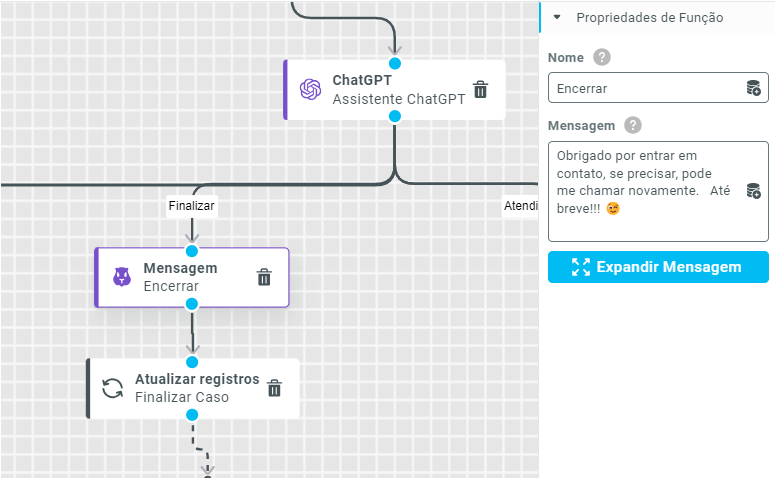Image resolution: width=775 pixels, height=478 pixels.
Task: Click the help icon beside Nome
Action: click(x=601, y=57)
